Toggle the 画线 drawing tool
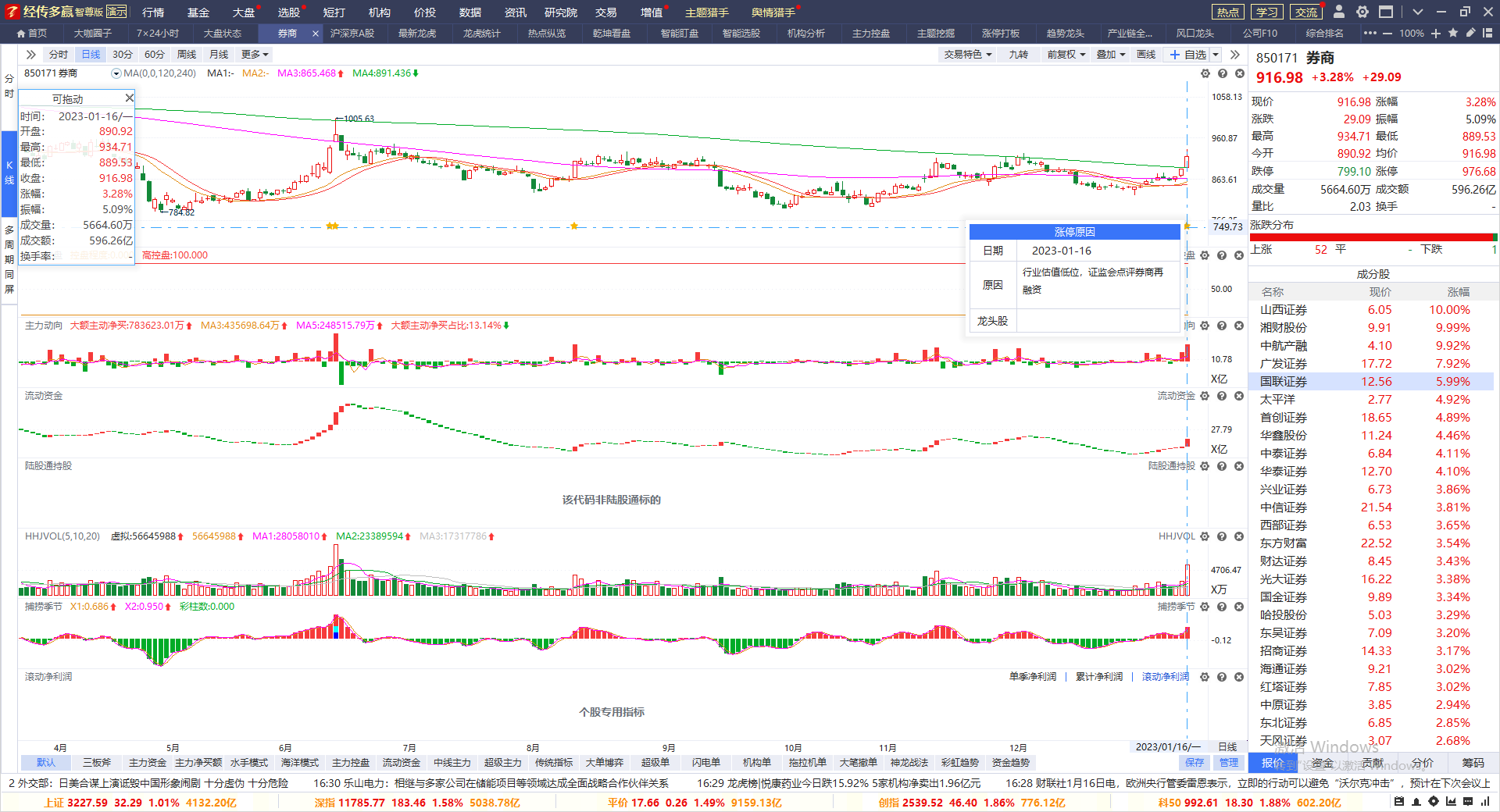Image resolution: width=1500 pixels, height=812 pixels. [x=1146, y=55]
